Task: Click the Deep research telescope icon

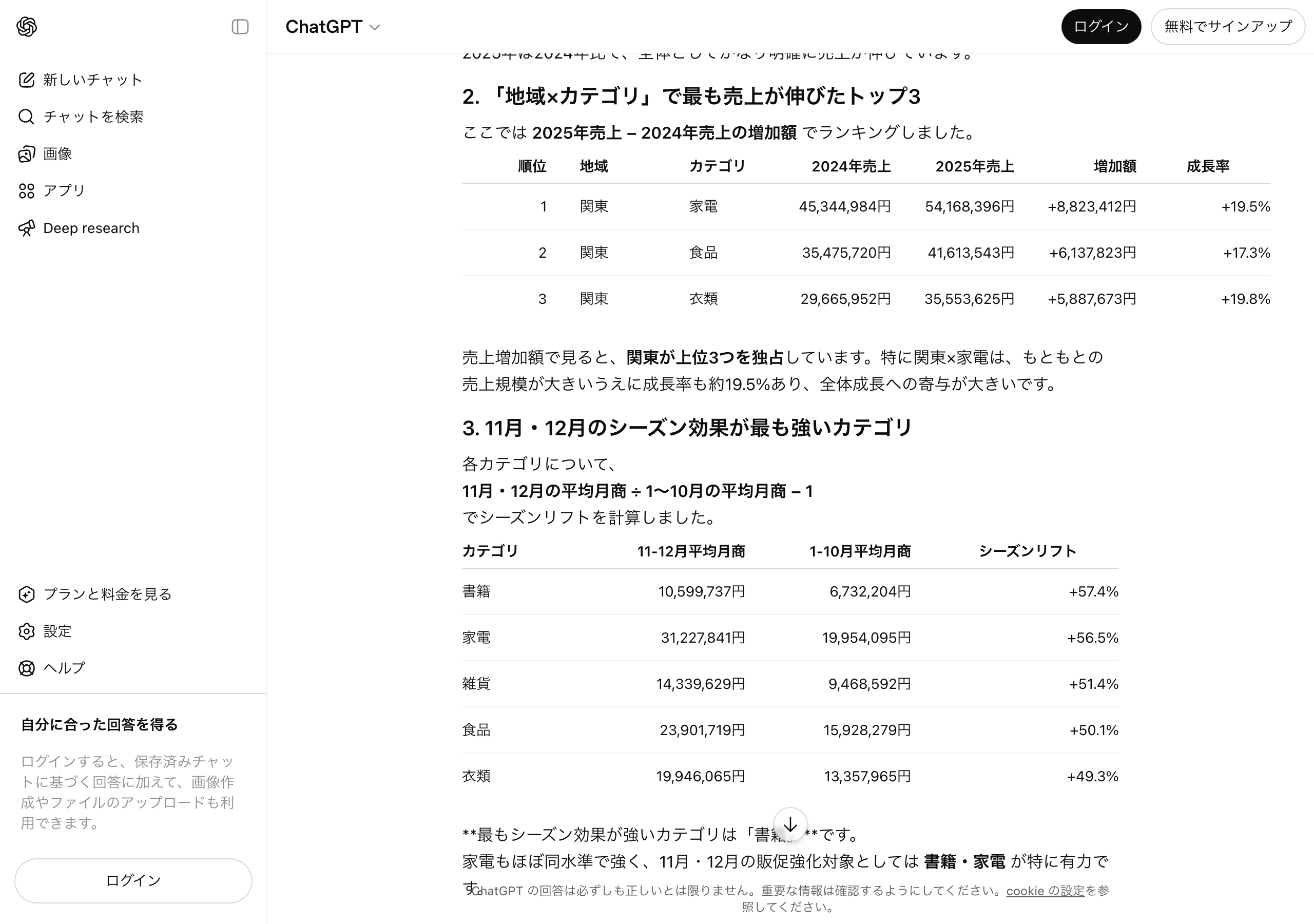Action: pyautogui.click(x=26, y=228)
